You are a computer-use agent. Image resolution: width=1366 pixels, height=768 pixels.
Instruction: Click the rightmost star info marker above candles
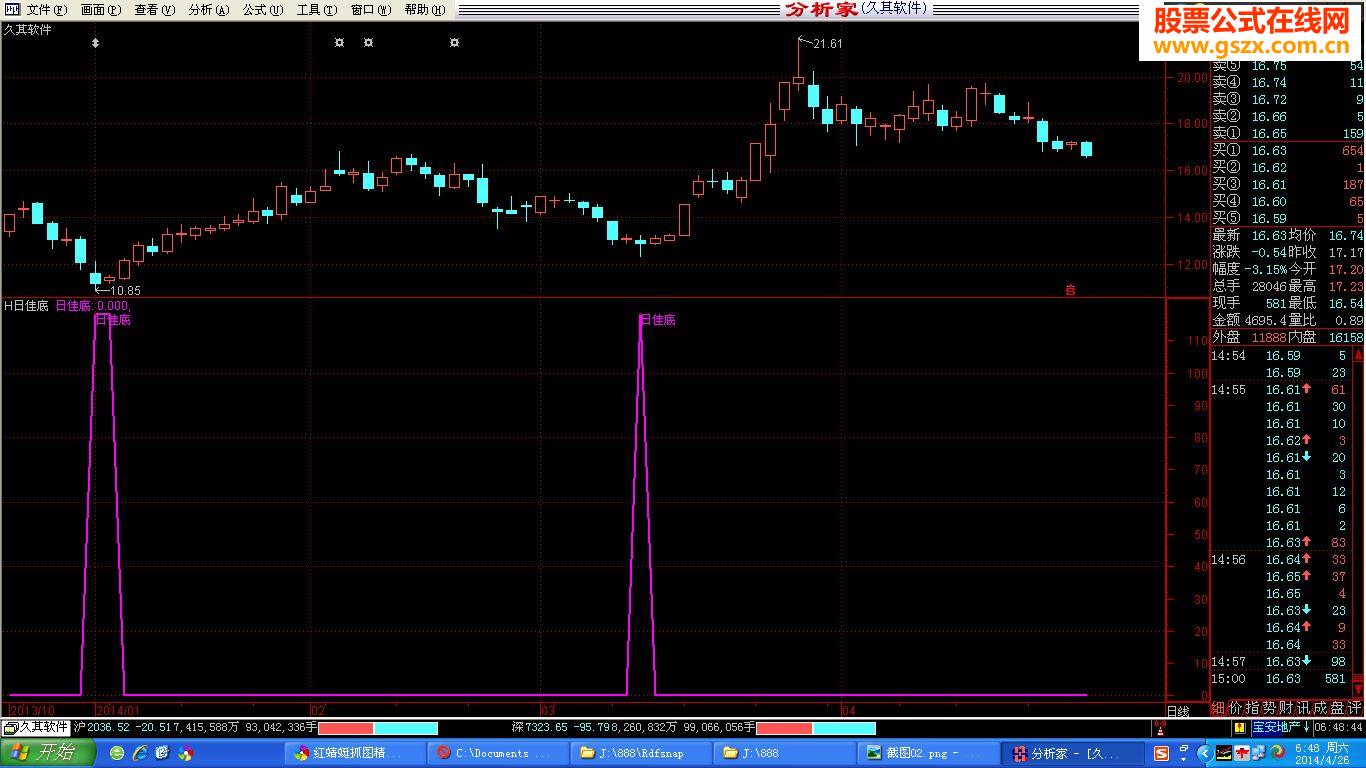454,43
